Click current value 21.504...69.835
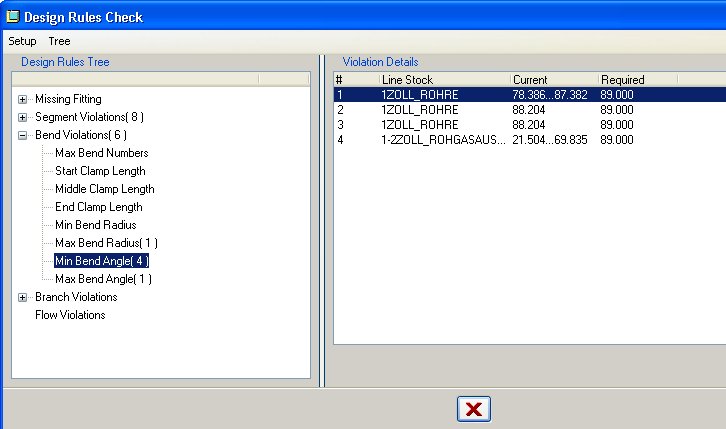 550,140
